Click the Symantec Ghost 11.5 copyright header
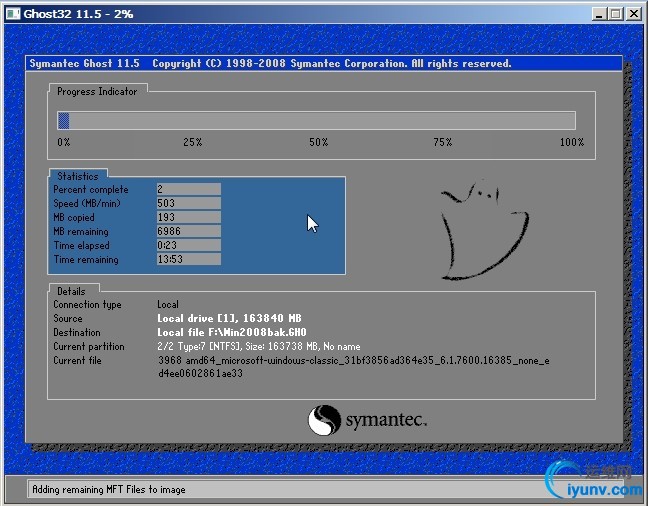Image resolution: width=648 pixels, height=506 pixels. 270,63
